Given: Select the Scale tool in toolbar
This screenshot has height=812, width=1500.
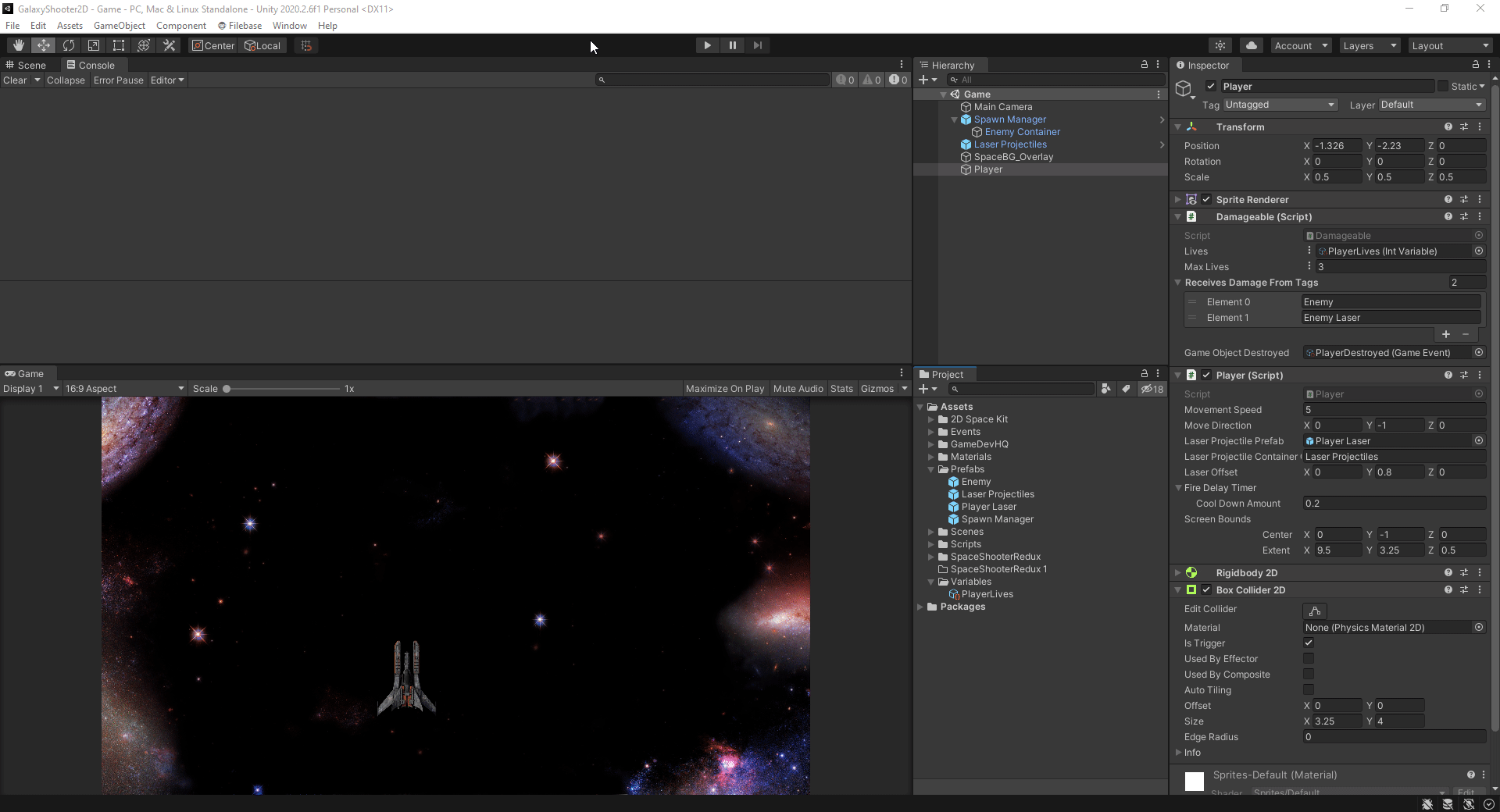Looking at the screenshot, I should tap(94, 45).
